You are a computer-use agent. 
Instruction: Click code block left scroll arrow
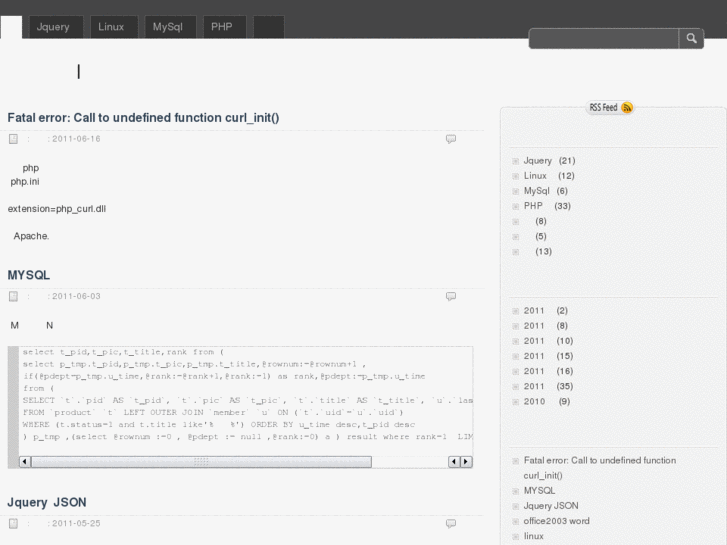coord(25,462)
